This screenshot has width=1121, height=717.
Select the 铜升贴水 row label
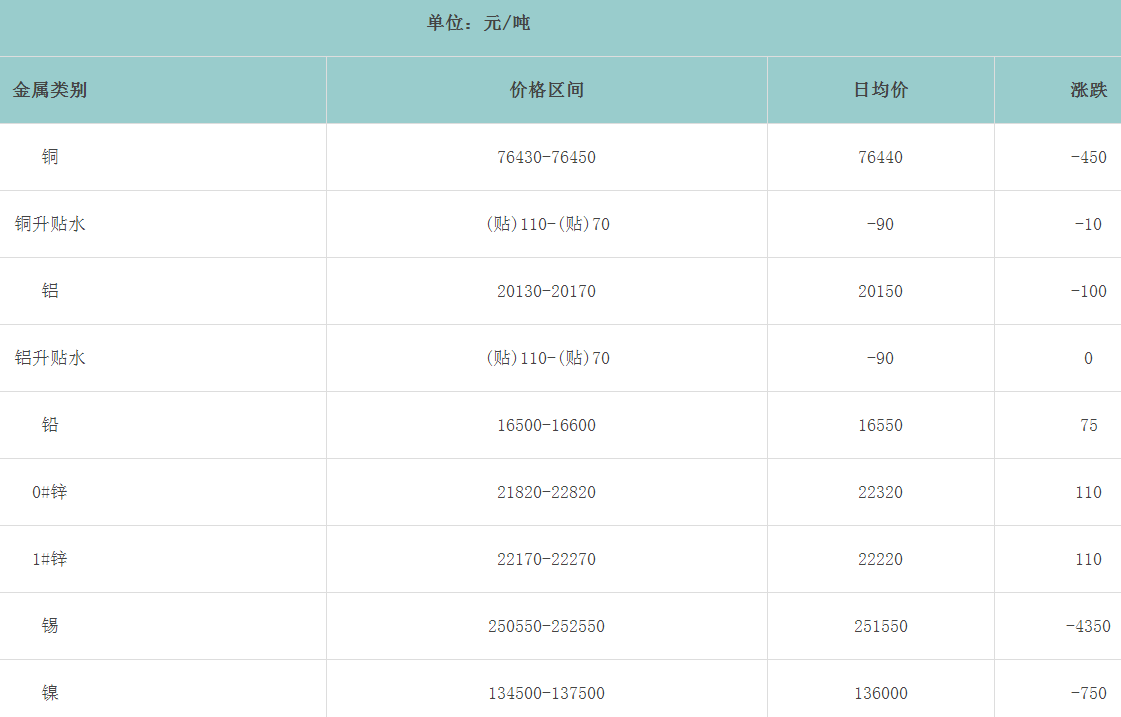[x=50, y=224]
